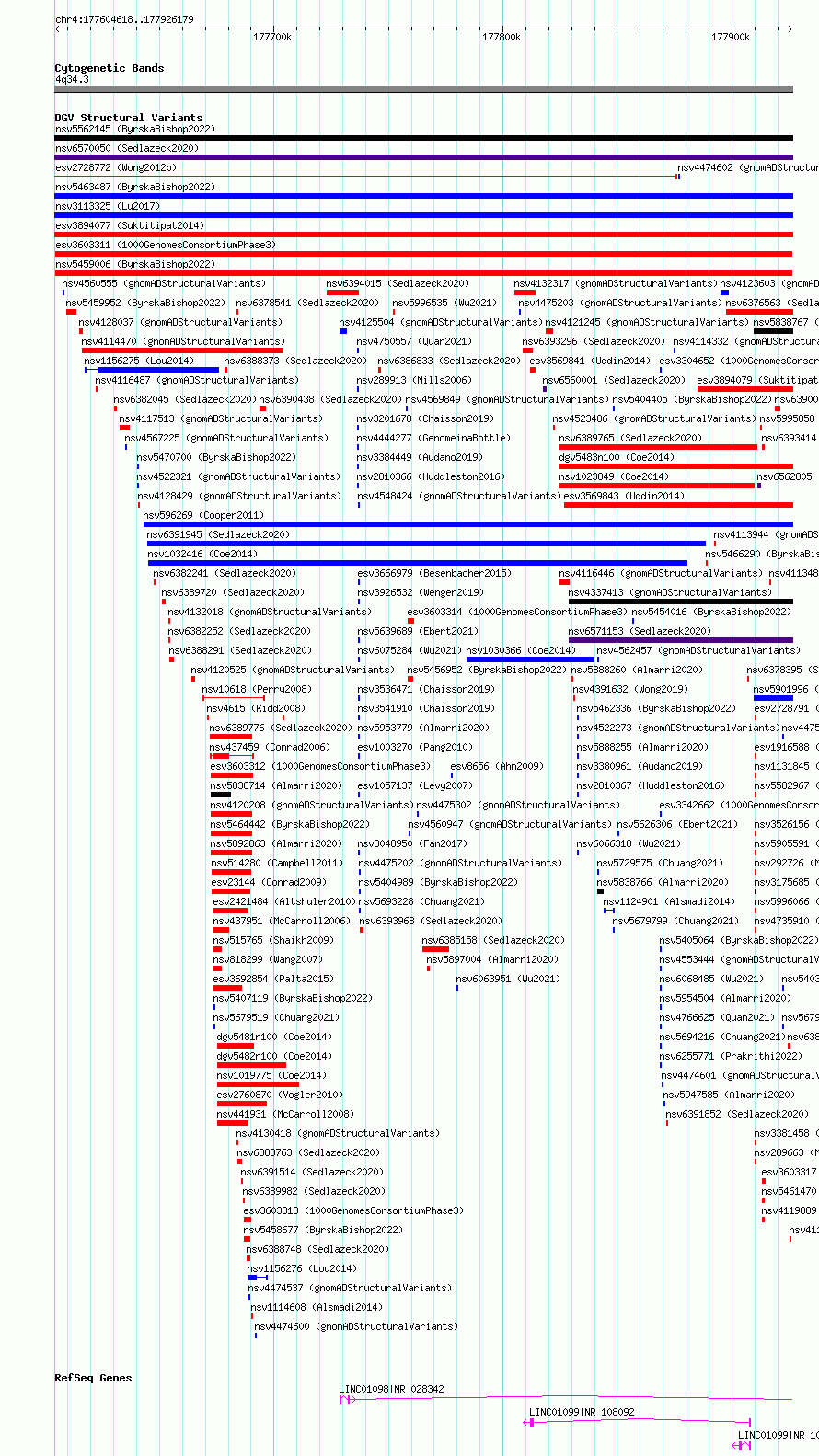The width and height of the screenshot is (819, 1456).
Task: Select esv3894077 (Suktitipat2014) variant label
Action: [x=130, y=225]
